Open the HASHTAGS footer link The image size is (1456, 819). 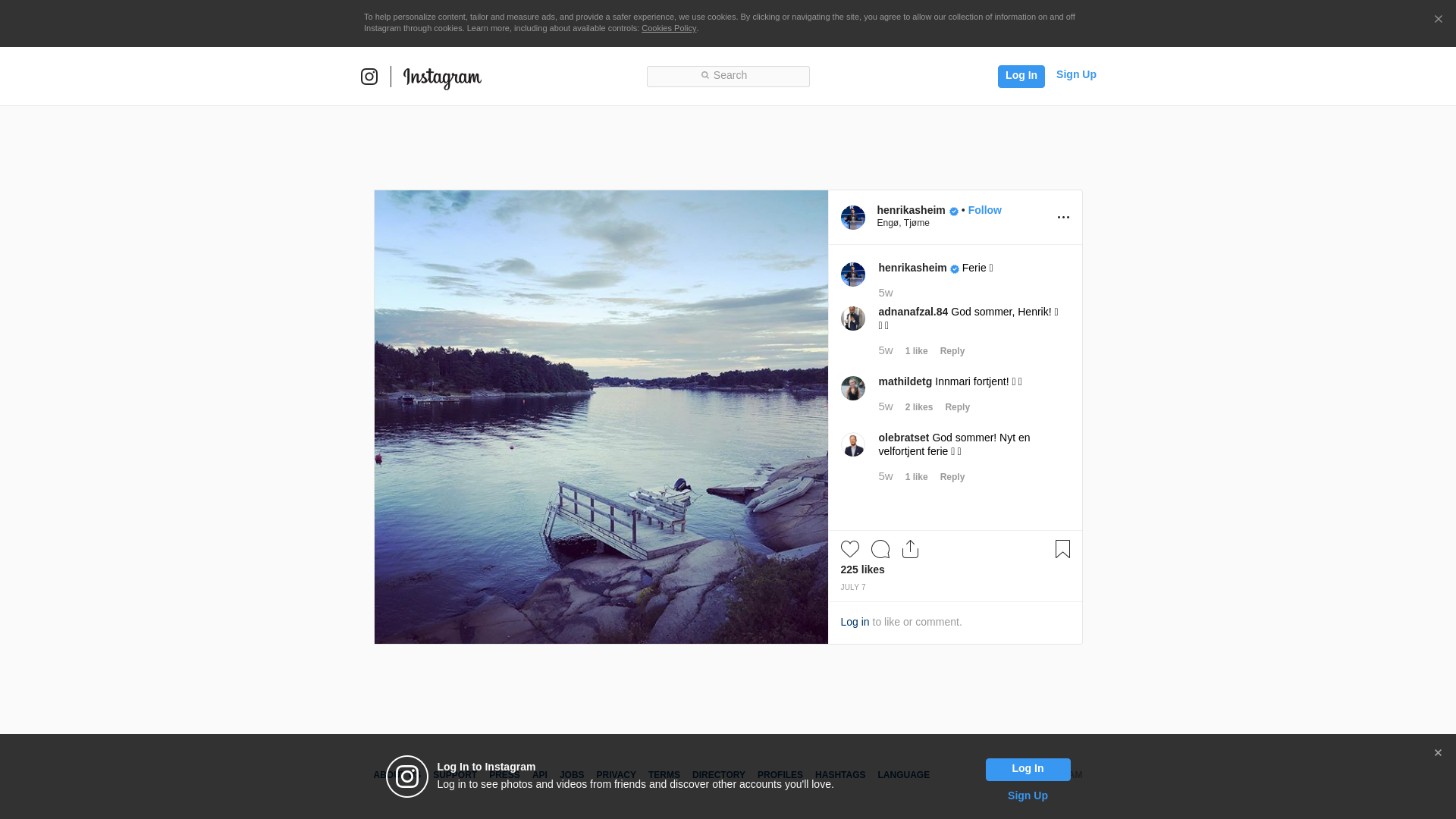[840, 775]
